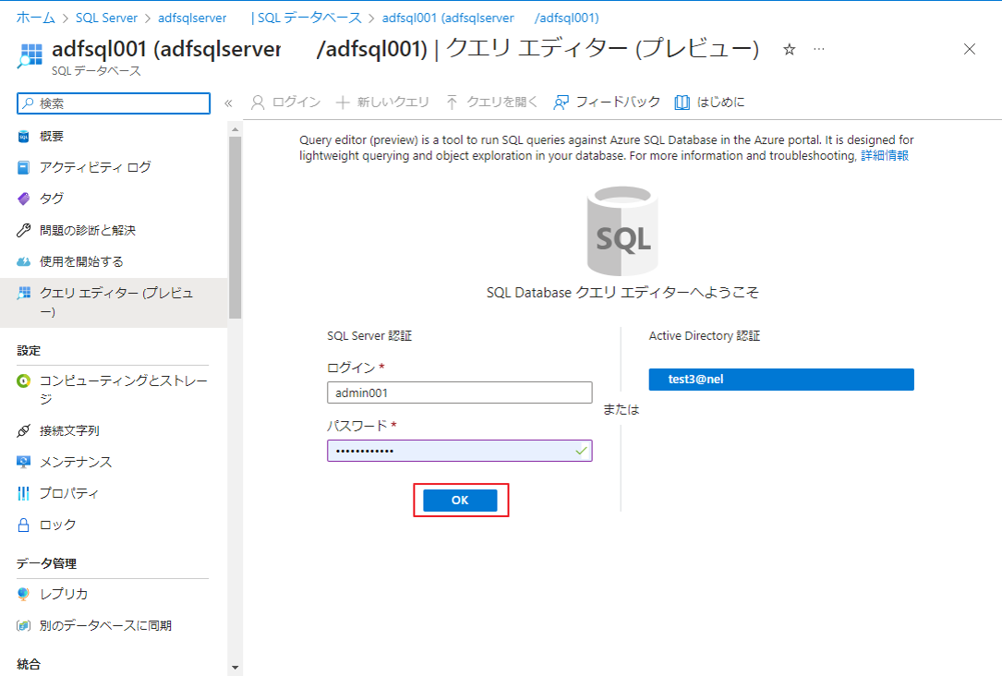Click the purple タグ tag icon
Screen dimensions: 1002x676
(24, 199)
